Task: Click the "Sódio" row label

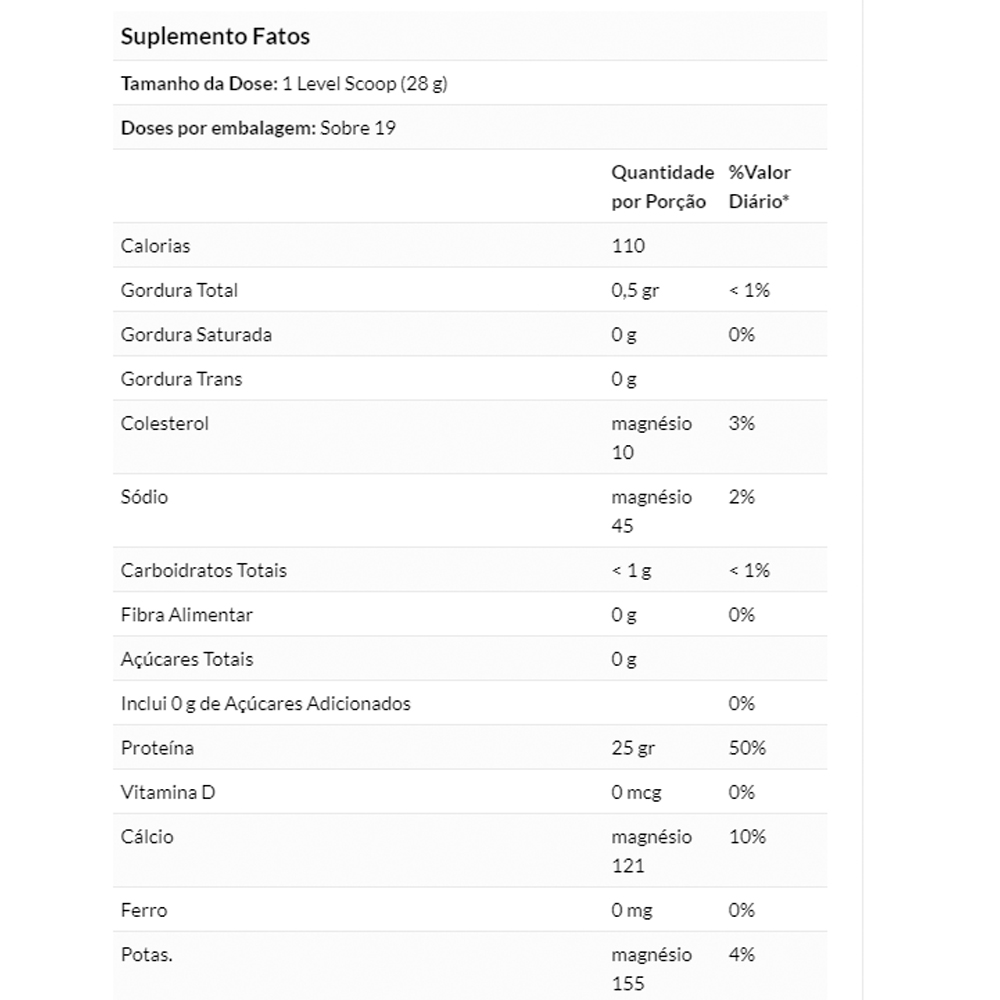Action: (144, 497)
